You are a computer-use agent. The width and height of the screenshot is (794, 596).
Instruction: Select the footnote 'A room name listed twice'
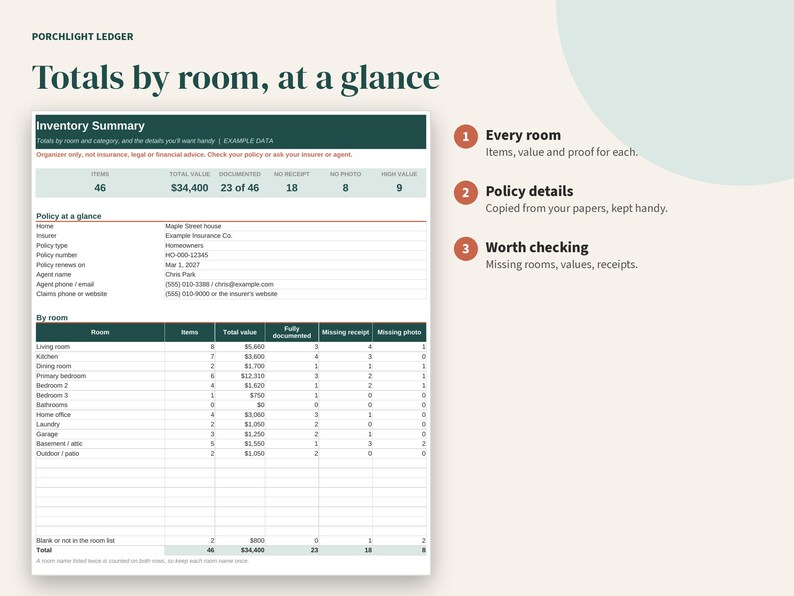coord(142,561)
